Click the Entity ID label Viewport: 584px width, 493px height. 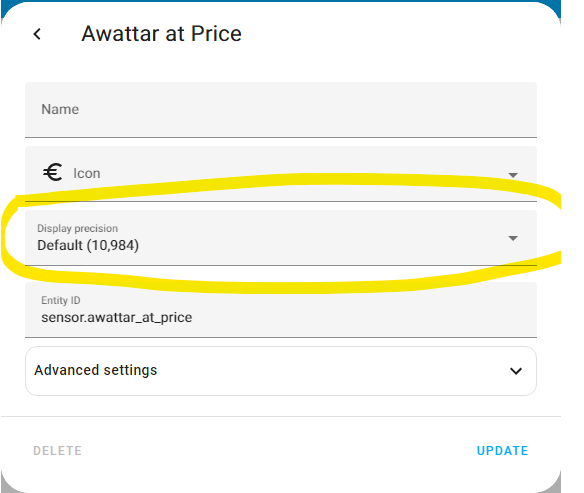(x=61, y=300)
